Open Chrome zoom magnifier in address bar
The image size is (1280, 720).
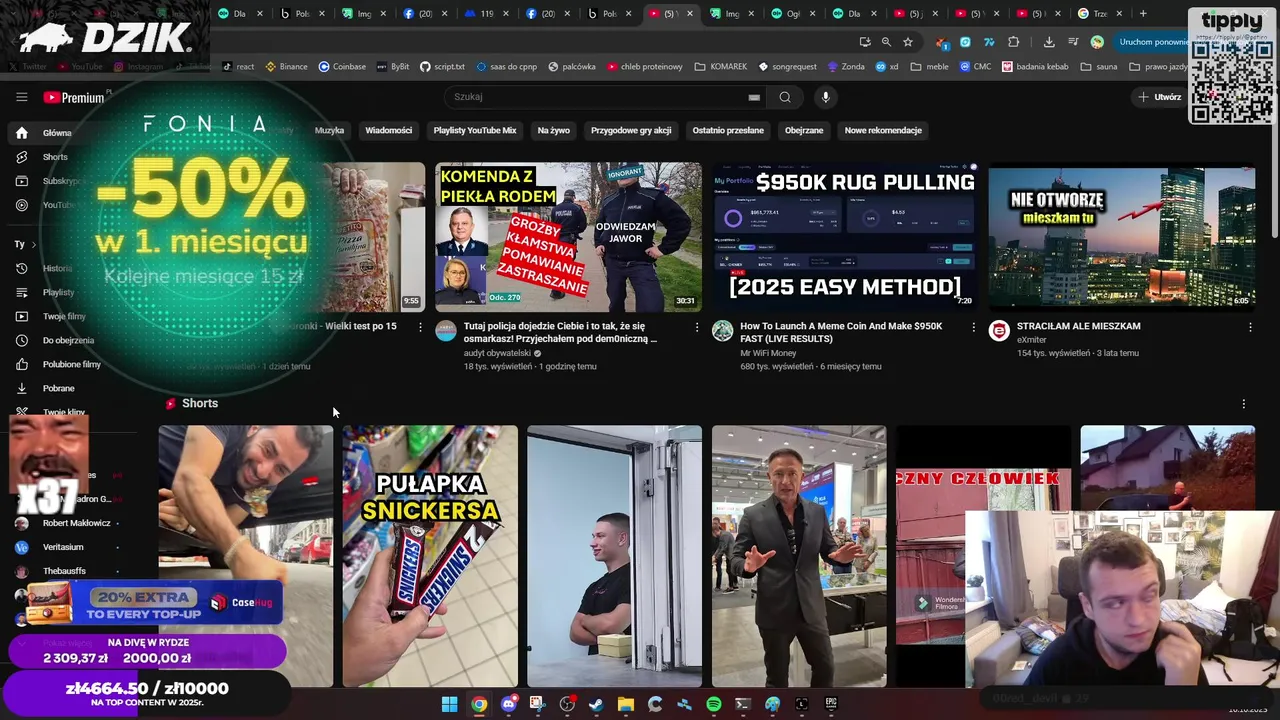pos(886,42)
